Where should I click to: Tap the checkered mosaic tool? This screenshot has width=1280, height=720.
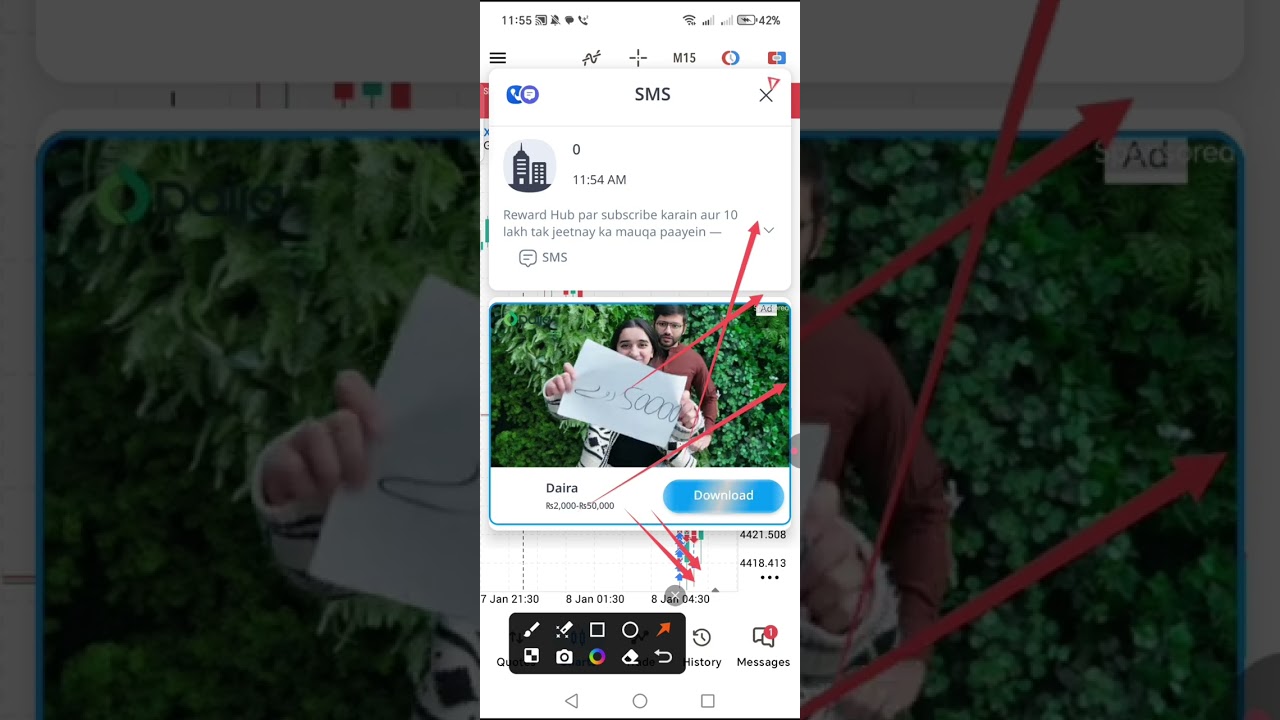pyautogui.click(x=531, y=657)
